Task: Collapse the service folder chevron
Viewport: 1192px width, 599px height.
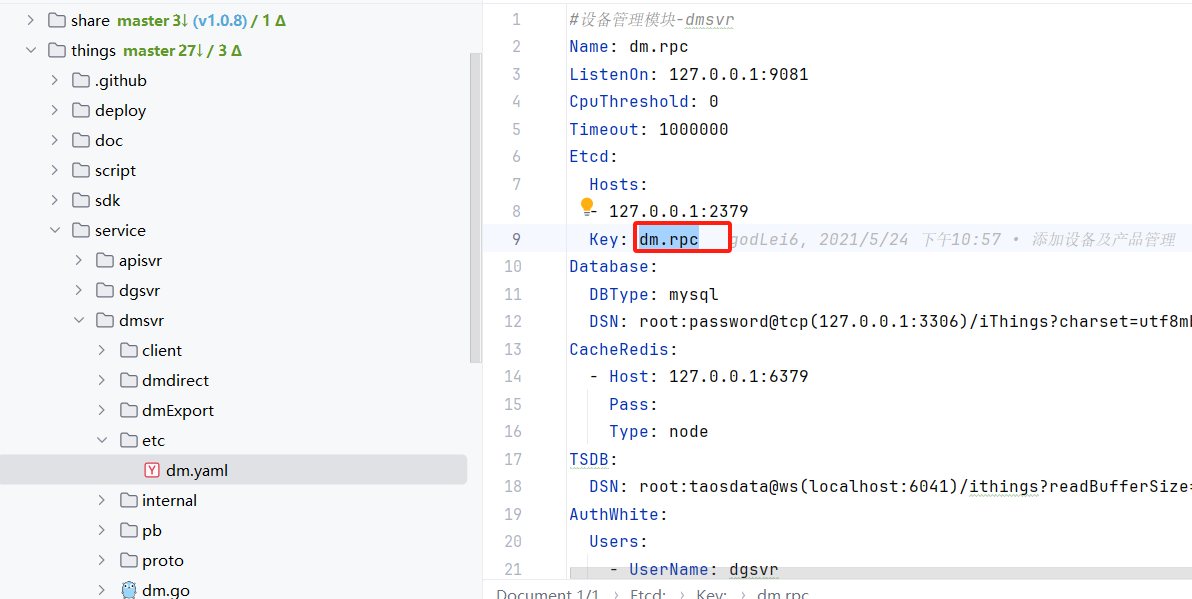Action: (x=55, y=230)
